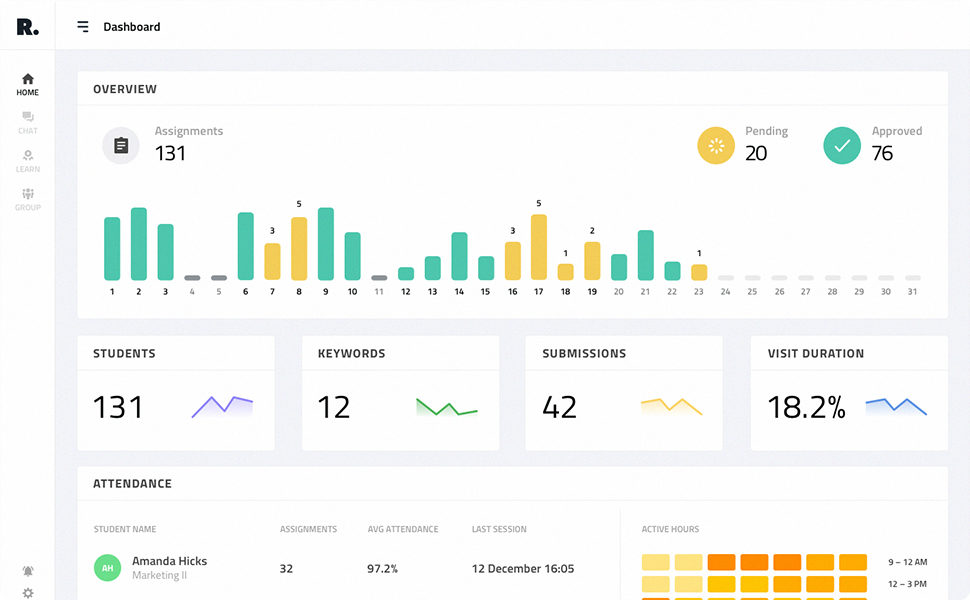Click the Students card showing 131

click(176, 393)
